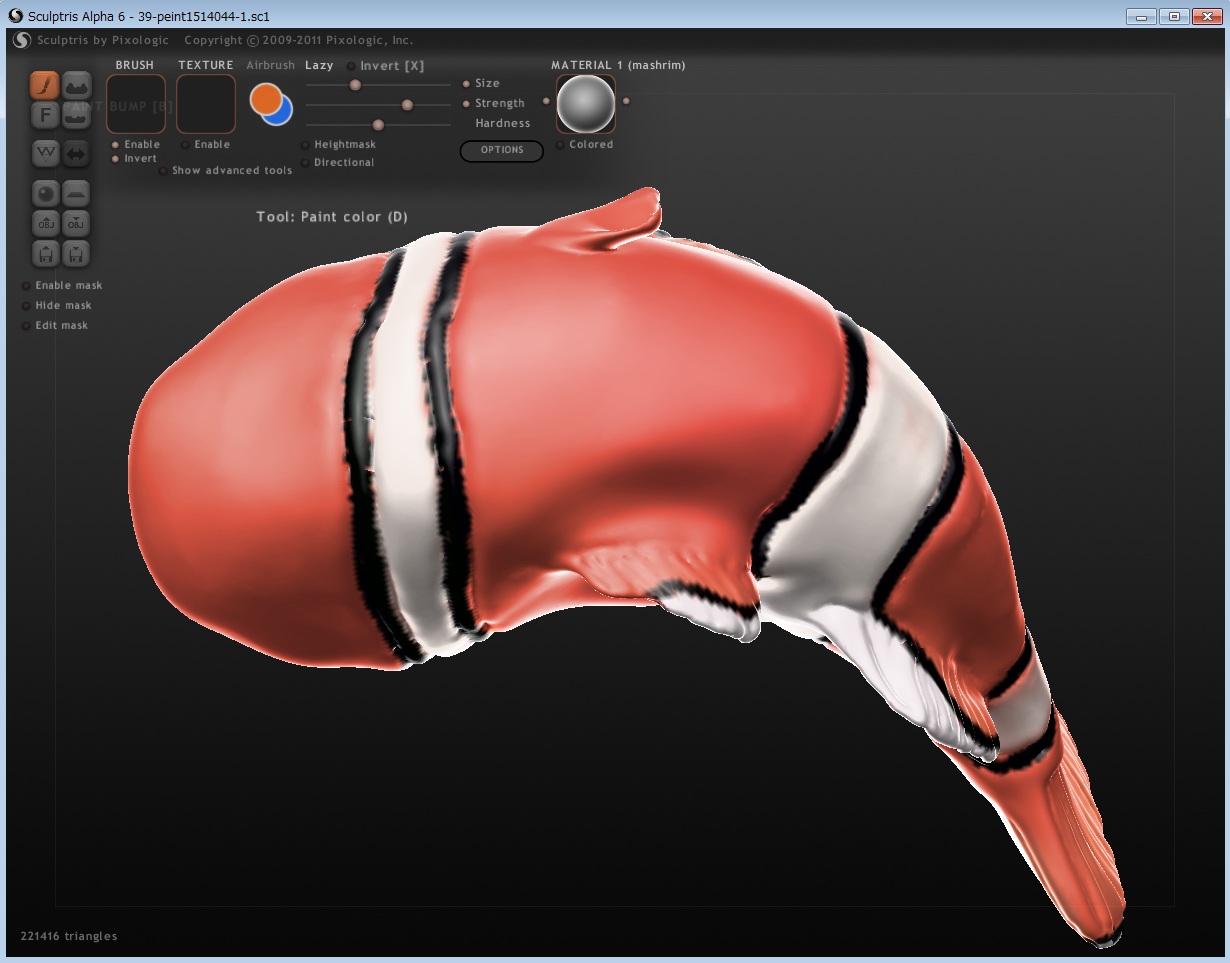Click the '221416 triangles' counter

click(x=69, y=937)
